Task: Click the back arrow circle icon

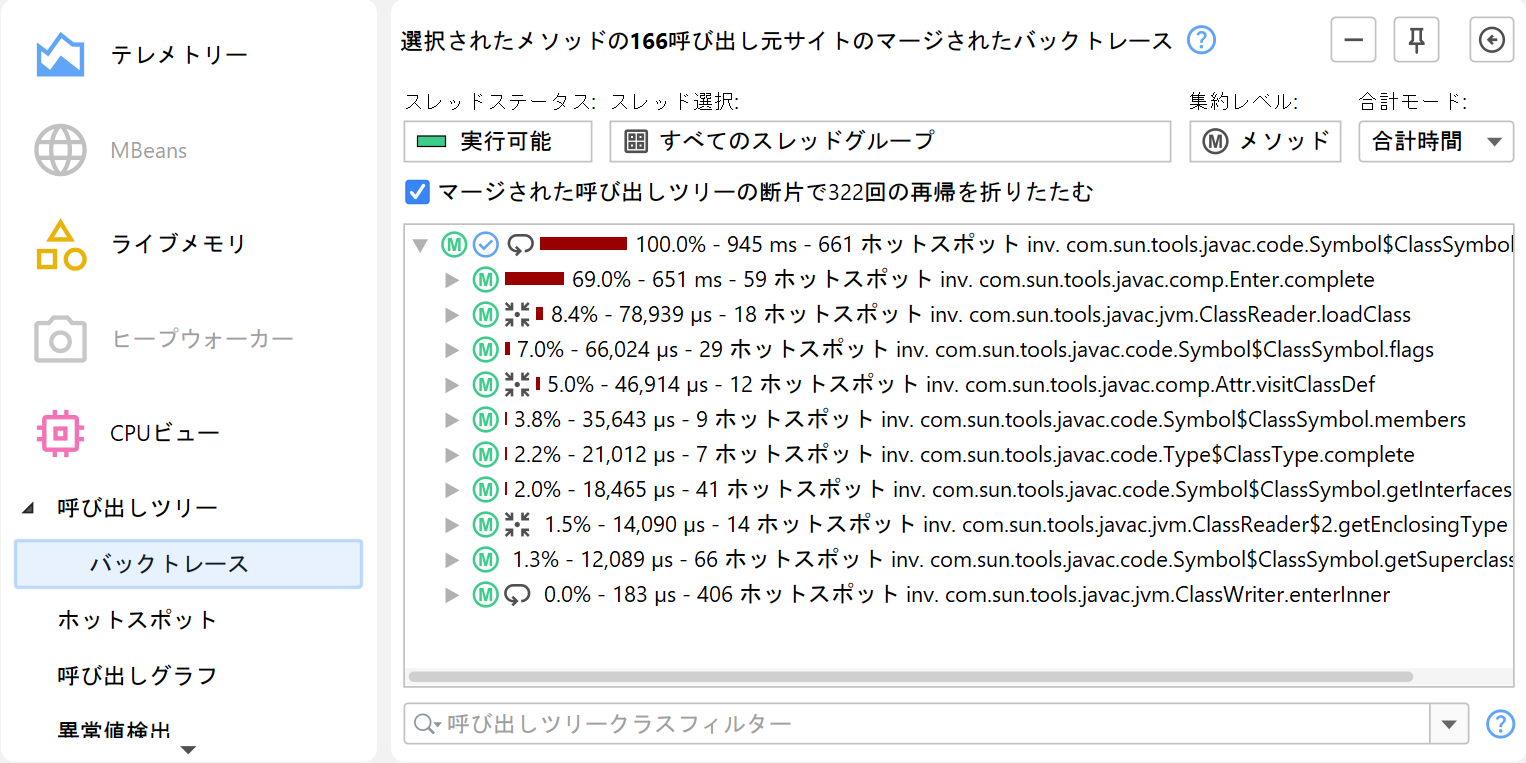Action: 1491,41
